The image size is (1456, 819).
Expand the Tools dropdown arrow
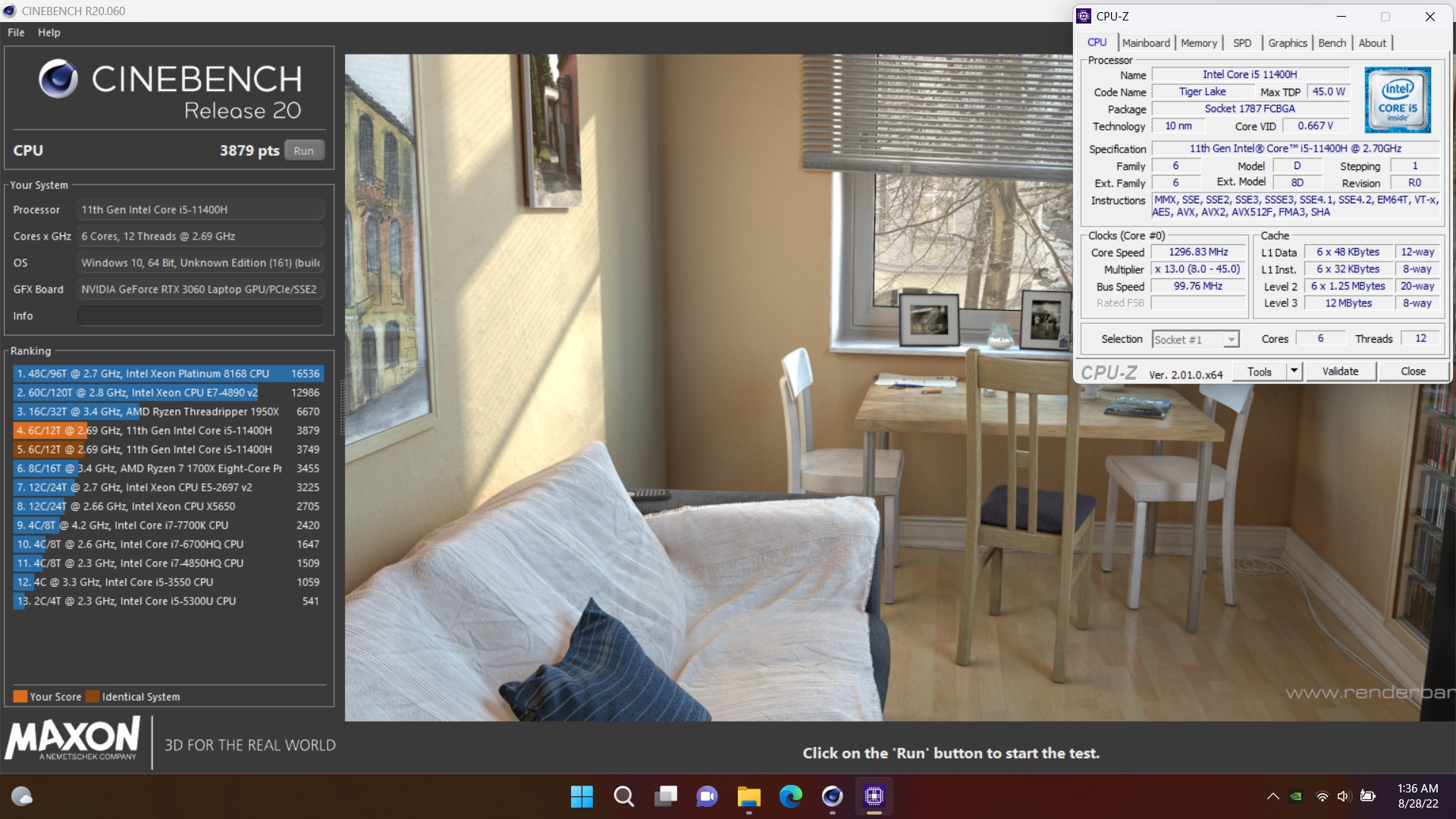click(x=1294, y=372)
